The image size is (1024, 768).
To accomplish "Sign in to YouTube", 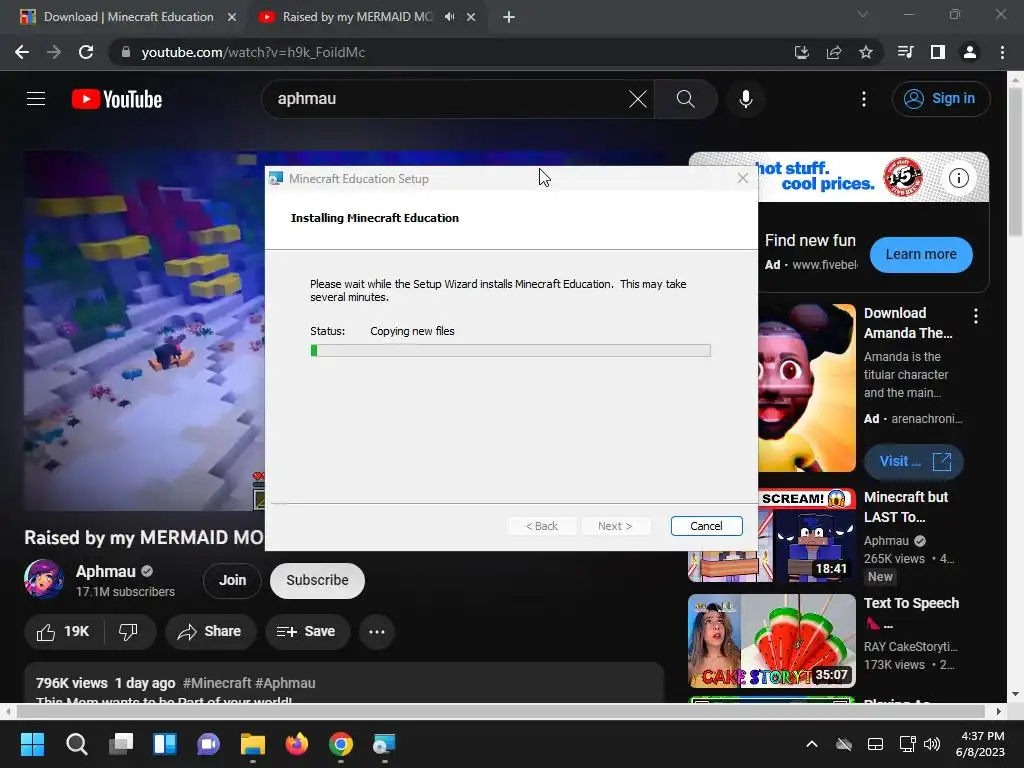I will (940, 99).
